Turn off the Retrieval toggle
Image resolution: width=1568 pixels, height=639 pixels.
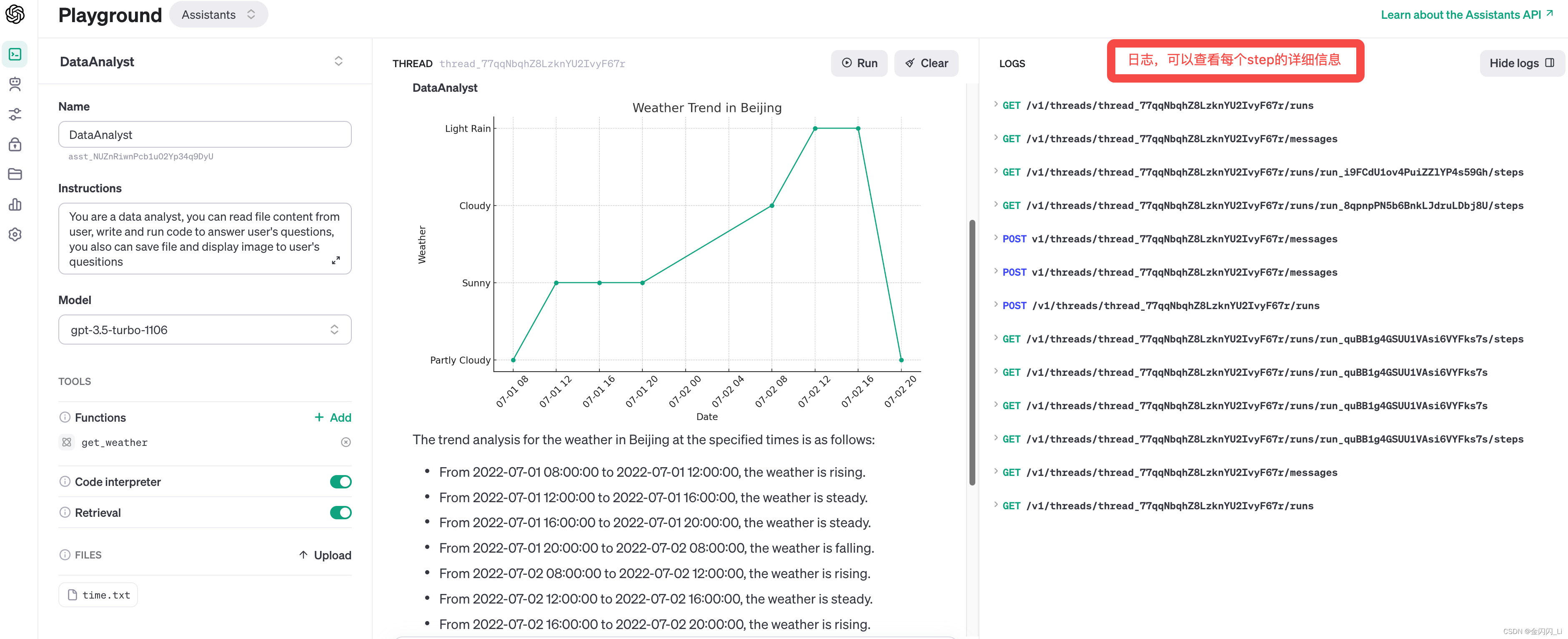pos(340,513)
